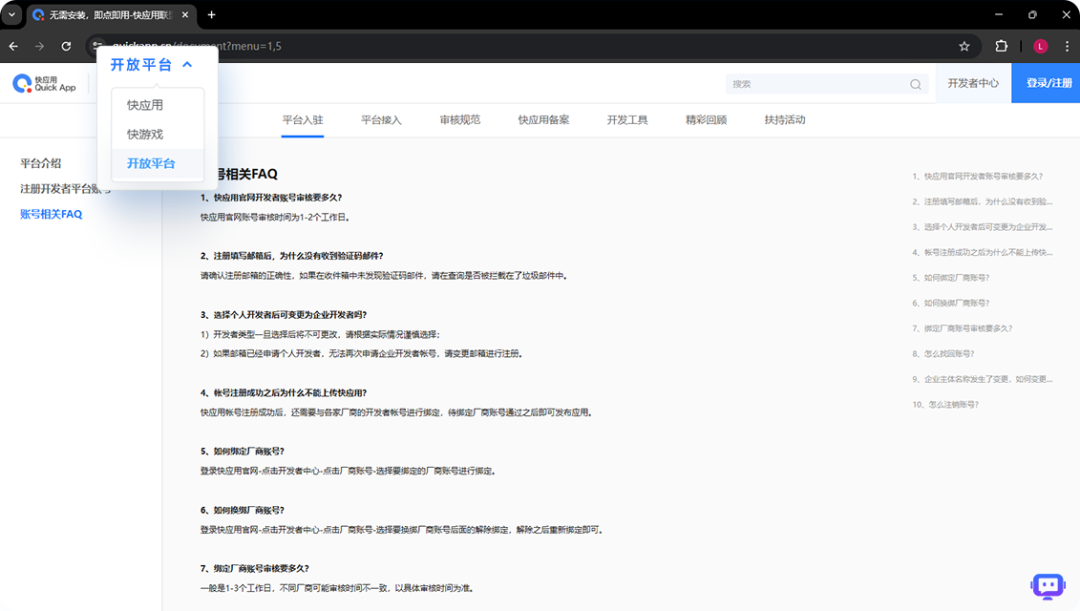Choose 快游戏 in the dropdown menu
This screenshot has width=1080, height=611.
145,134
